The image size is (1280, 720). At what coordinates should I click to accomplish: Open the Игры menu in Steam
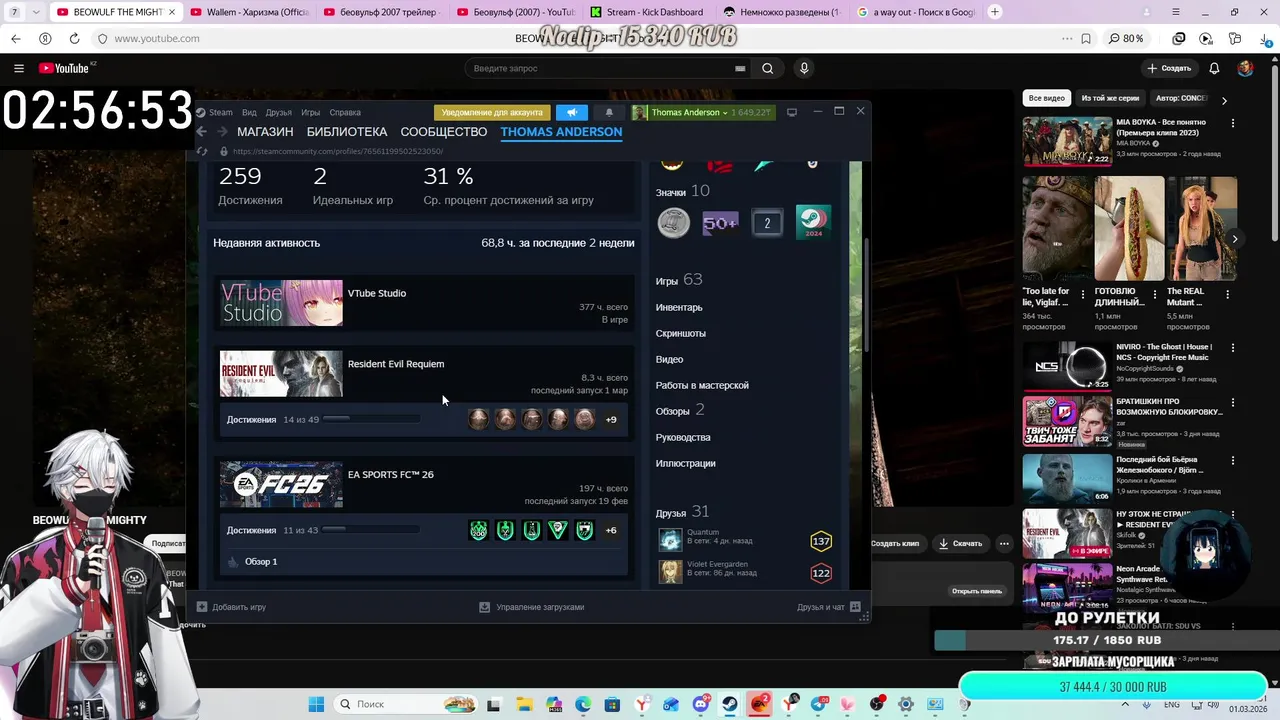point(311,112)
